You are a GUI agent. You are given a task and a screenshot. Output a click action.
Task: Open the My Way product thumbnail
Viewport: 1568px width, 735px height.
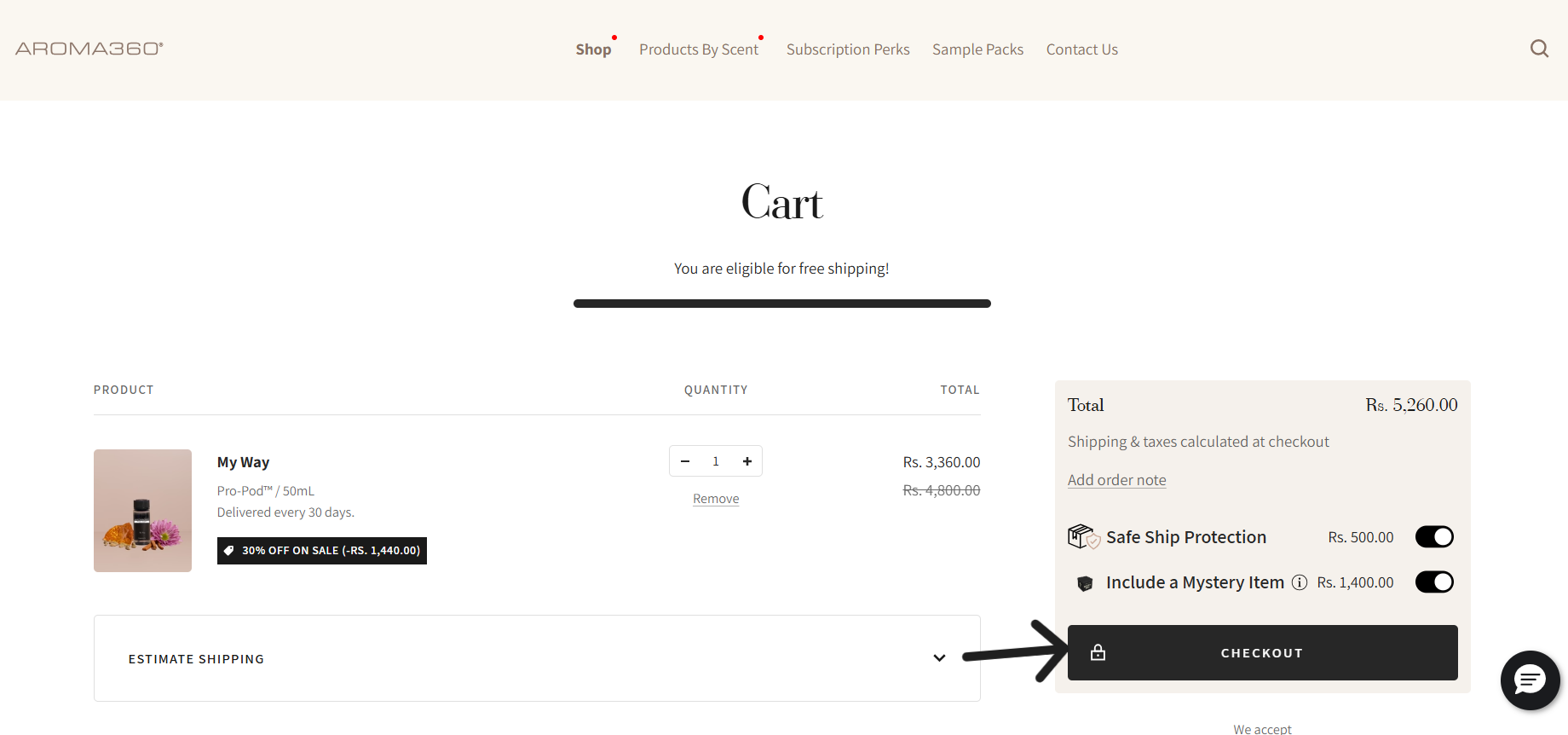(142, 511)
